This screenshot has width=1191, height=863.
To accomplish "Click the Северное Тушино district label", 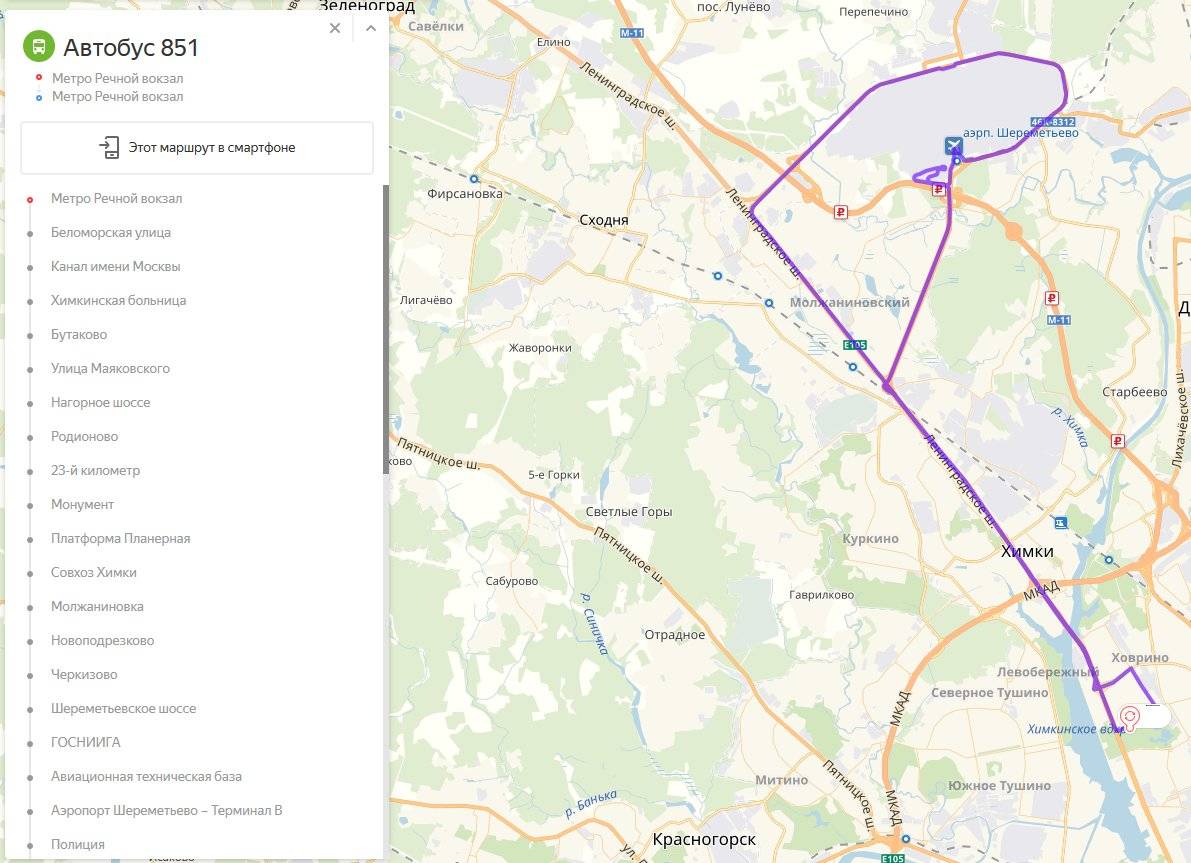I will click(990, 693).
